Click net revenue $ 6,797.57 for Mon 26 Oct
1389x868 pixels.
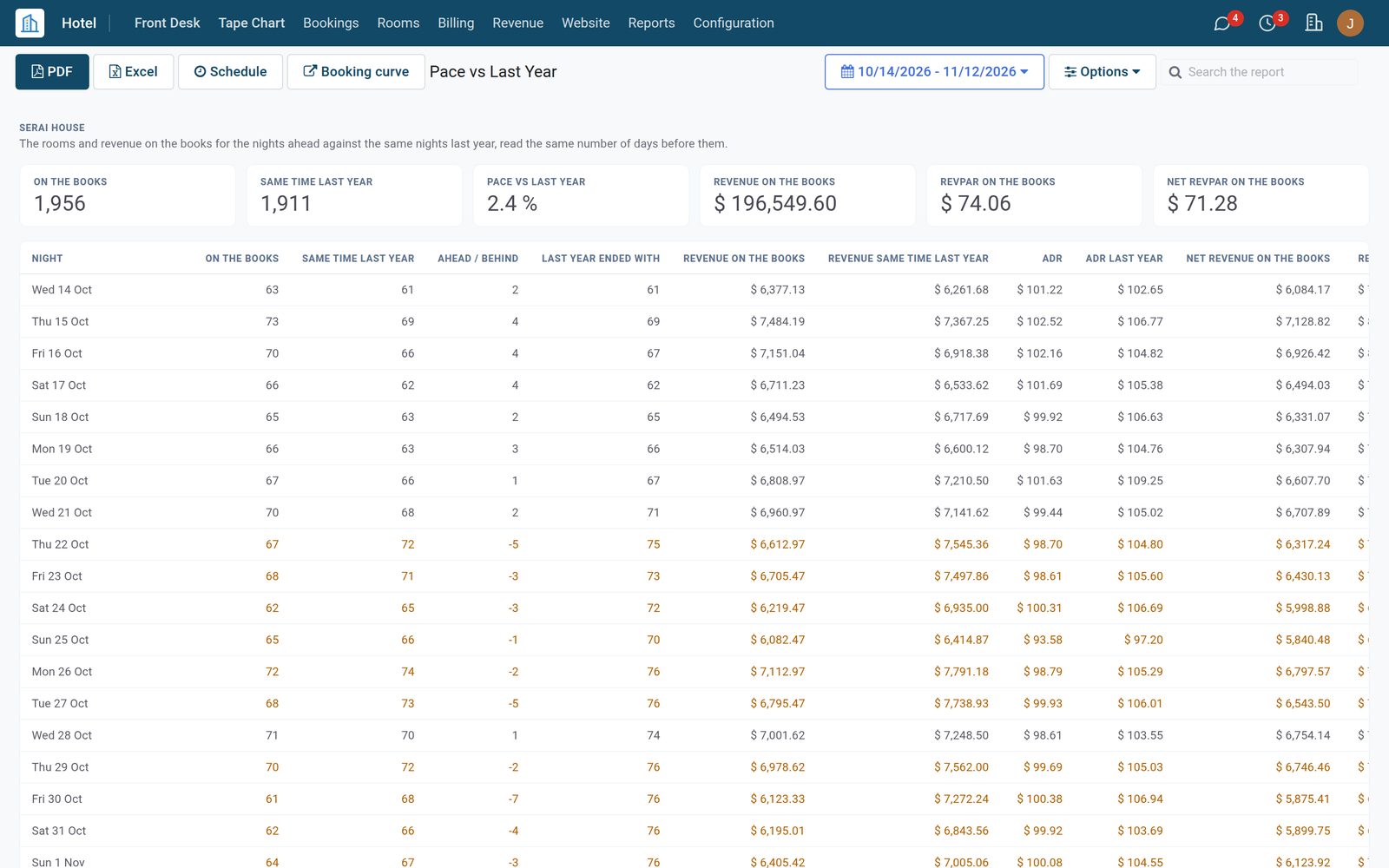(1302, 672)
